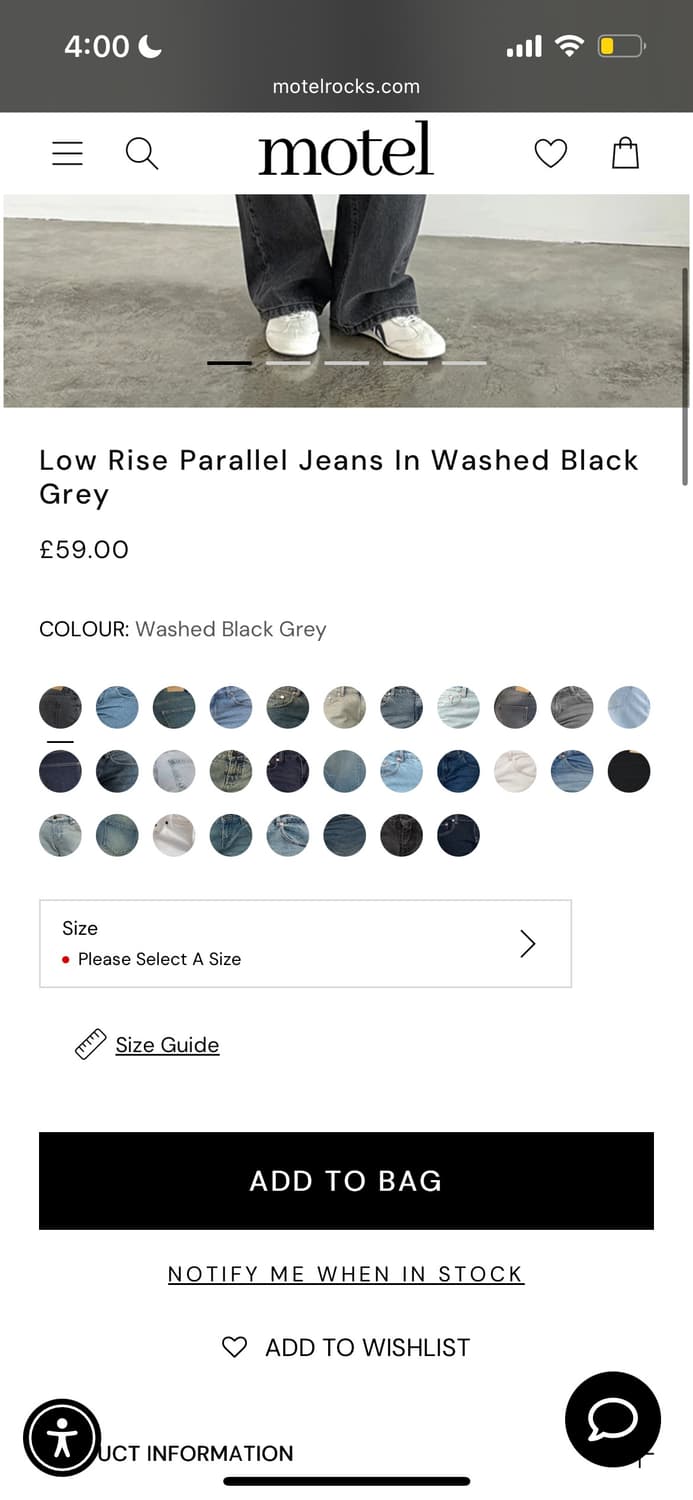Select the underlined Washed Black Grey swatch
The height and width of the screenshot is (1500, 693).
pos(60,708)
